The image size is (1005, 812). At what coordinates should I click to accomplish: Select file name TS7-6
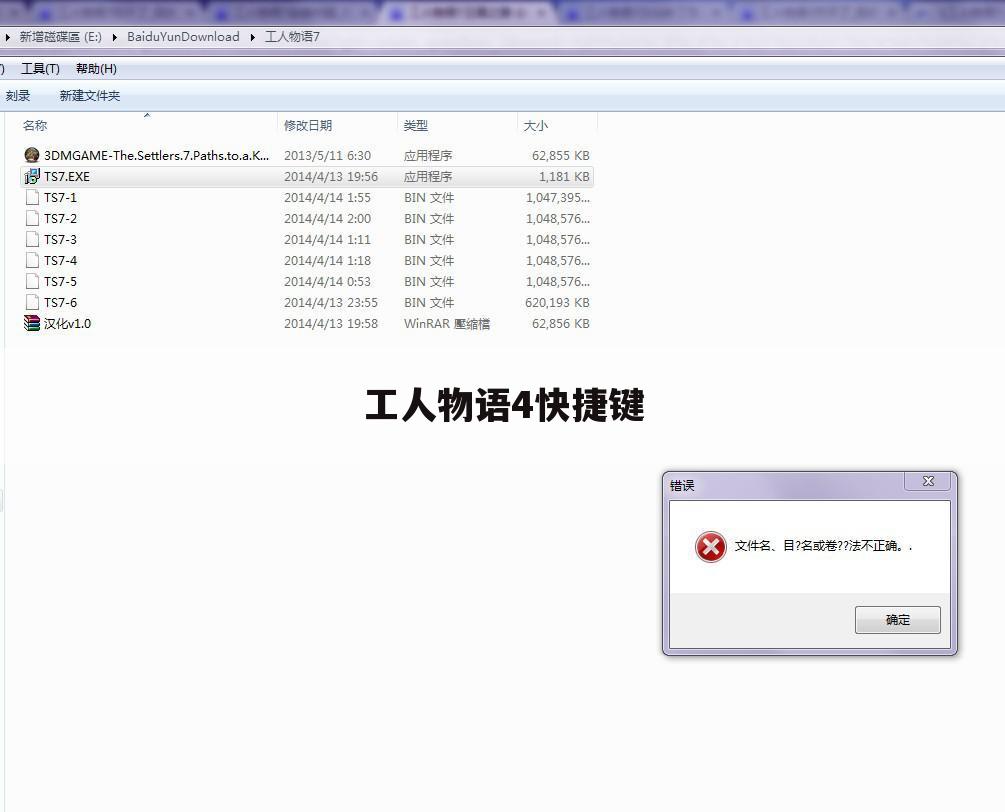click(60, 302)
